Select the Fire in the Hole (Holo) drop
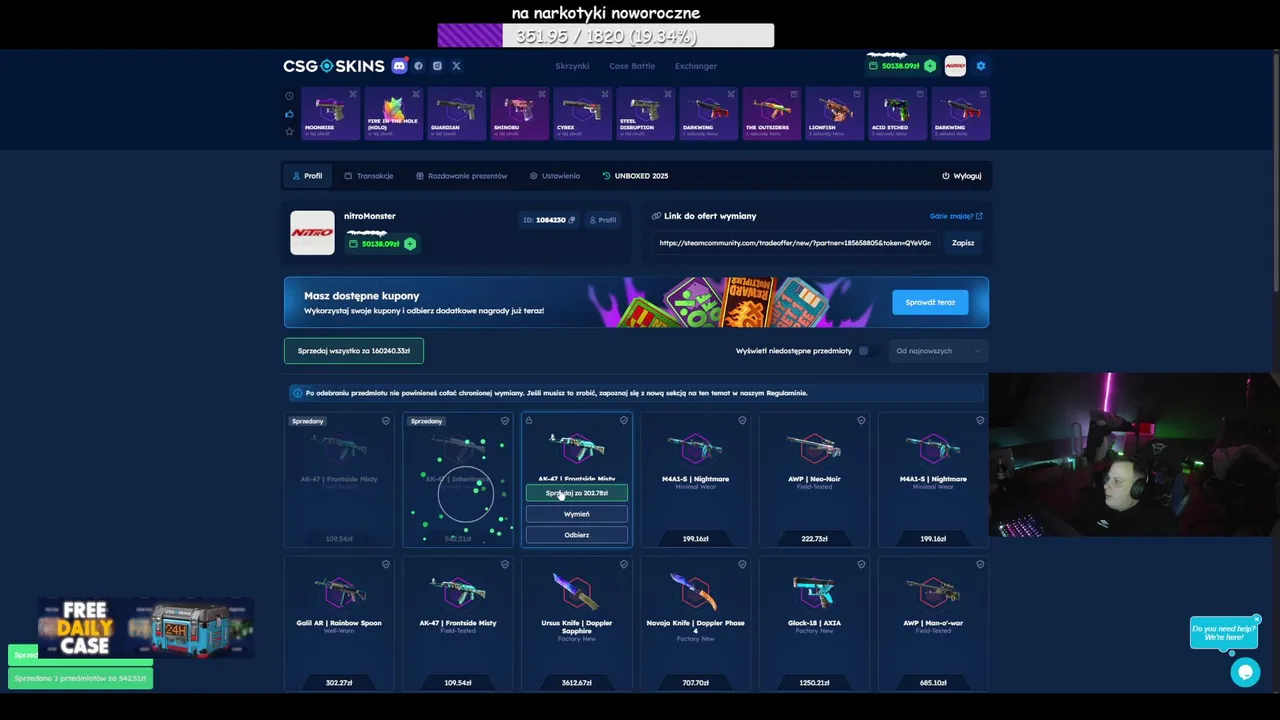 [x=393, y=113]
